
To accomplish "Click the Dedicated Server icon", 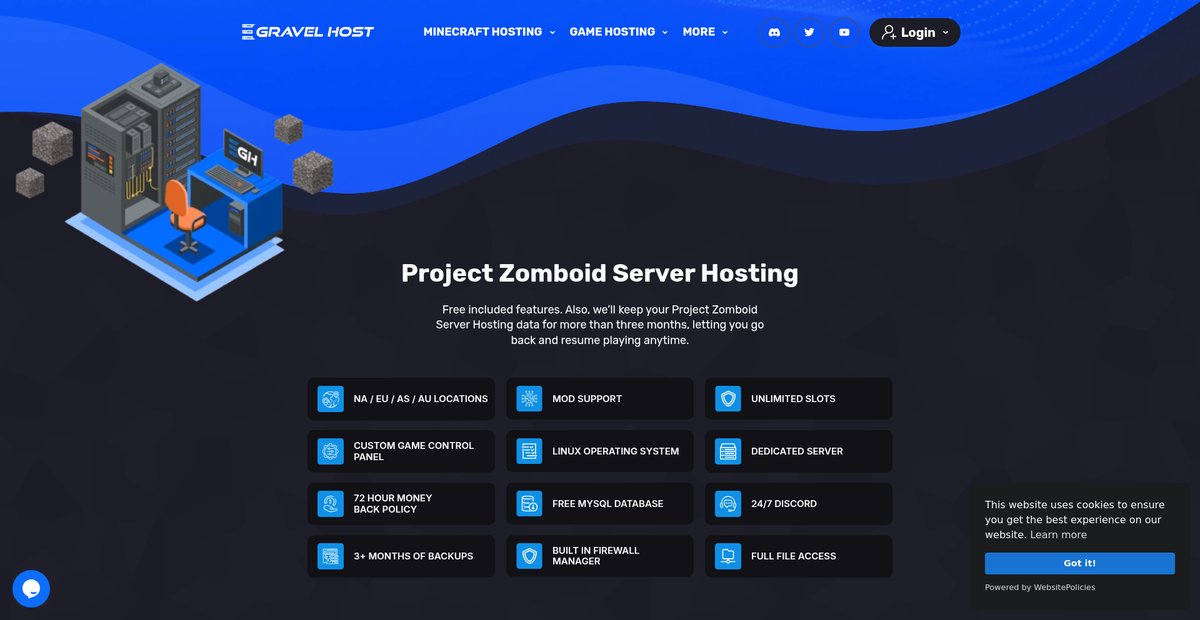I will [728, 452].
